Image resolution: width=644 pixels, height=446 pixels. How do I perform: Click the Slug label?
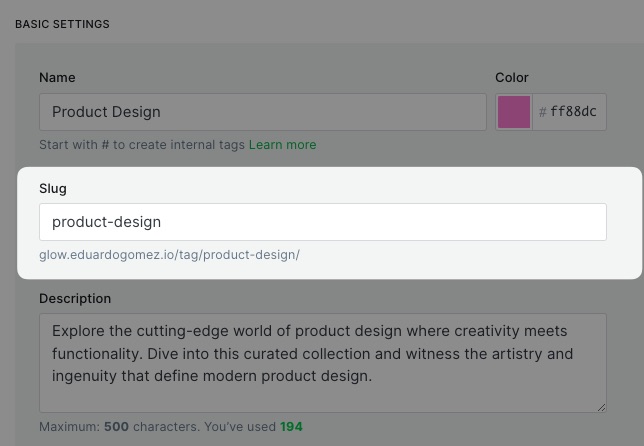53,189
